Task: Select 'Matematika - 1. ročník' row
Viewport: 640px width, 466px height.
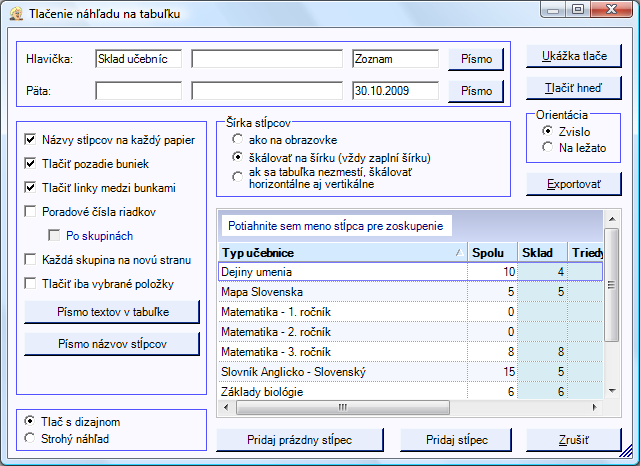Action: click(x=411, y=312)
